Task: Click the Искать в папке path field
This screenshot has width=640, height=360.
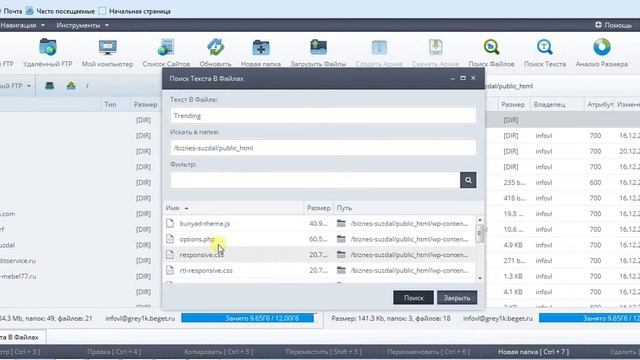Action: tap(323, 148)
